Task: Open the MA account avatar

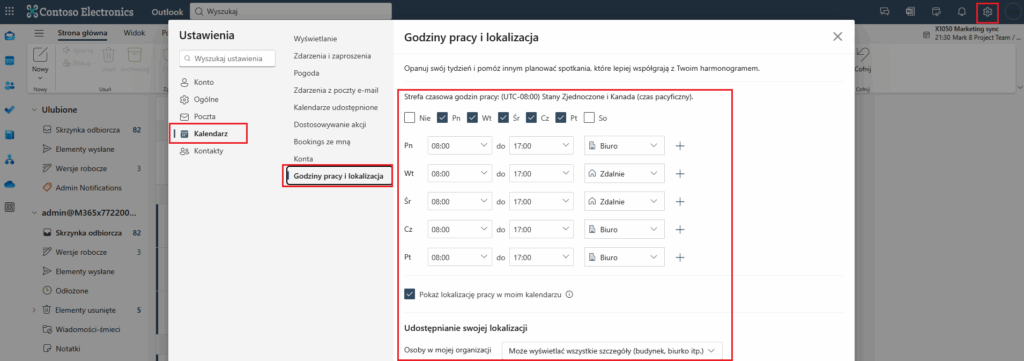Action: pos(1012,12)
